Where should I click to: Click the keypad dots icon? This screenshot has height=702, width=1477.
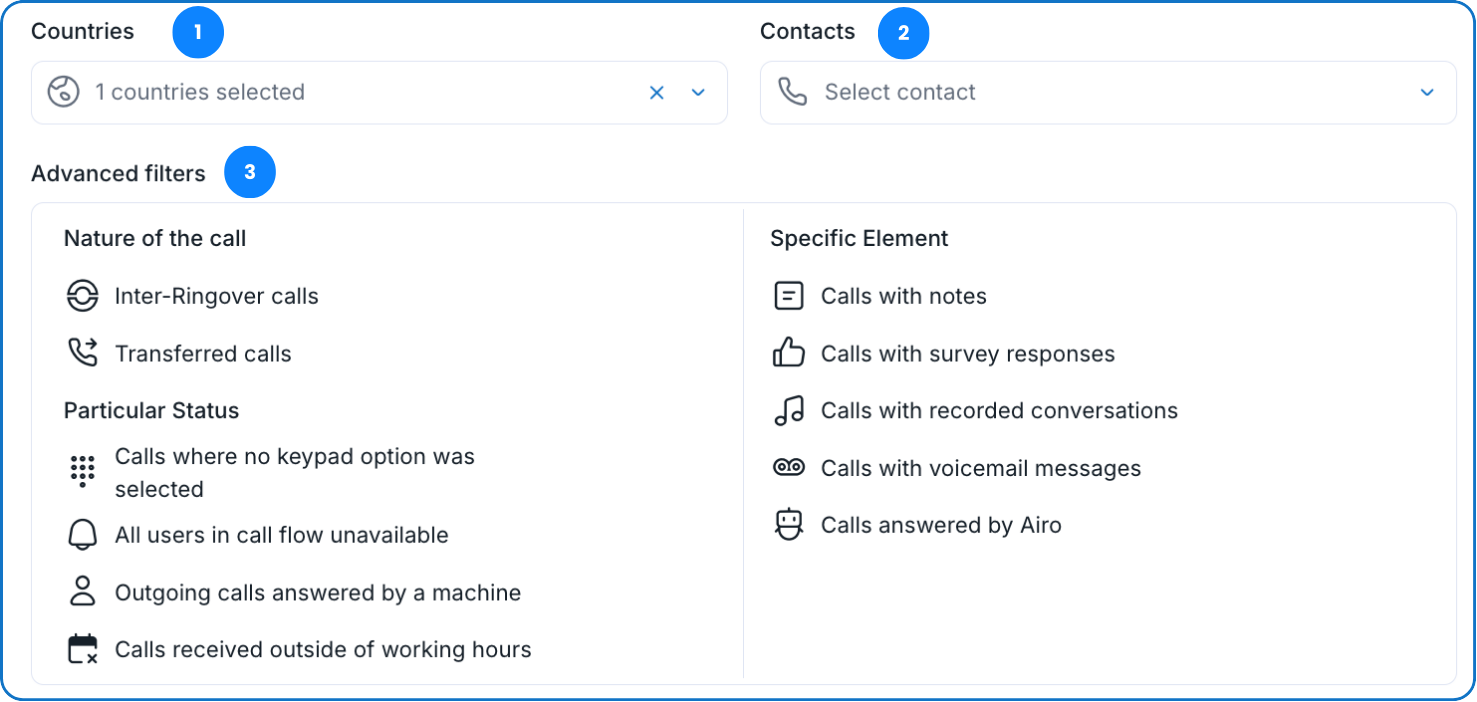(x=82, y=471)
